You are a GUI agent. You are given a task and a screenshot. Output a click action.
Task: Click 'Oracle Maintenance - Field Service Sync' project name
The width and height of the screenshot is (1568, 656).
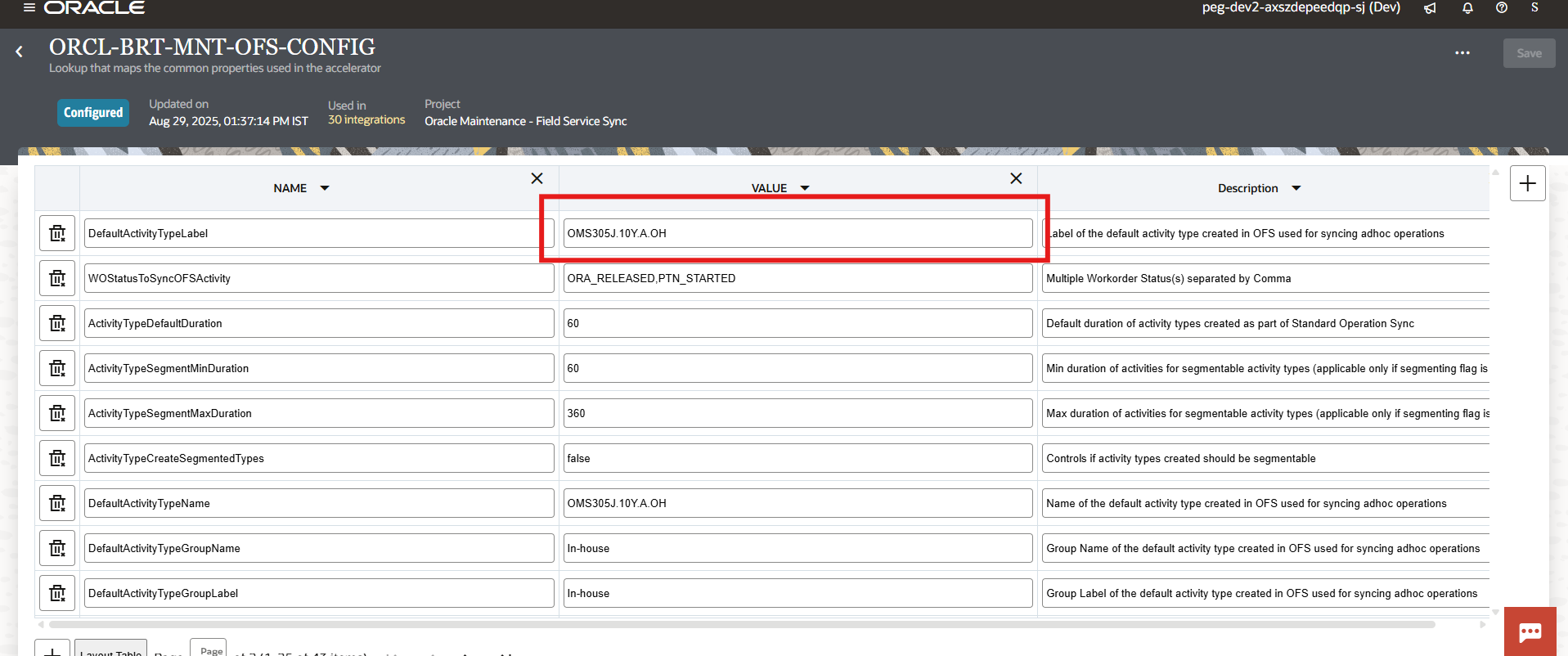coord(525,121)
